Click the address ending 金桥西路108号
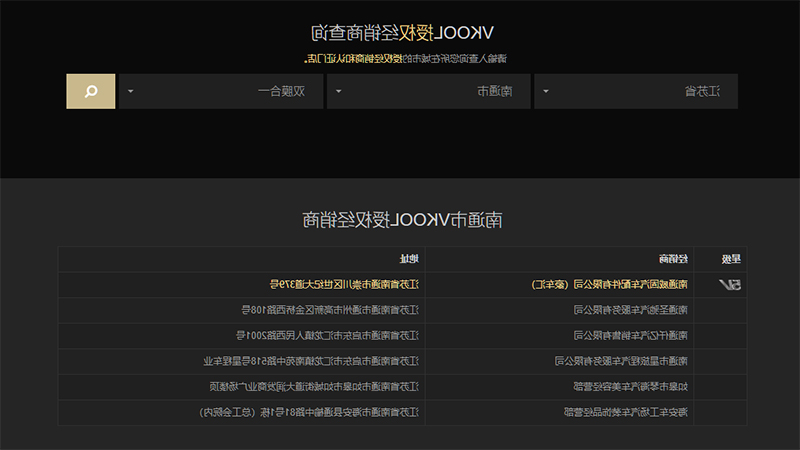 pyautogui.click(x=330, y=310)
